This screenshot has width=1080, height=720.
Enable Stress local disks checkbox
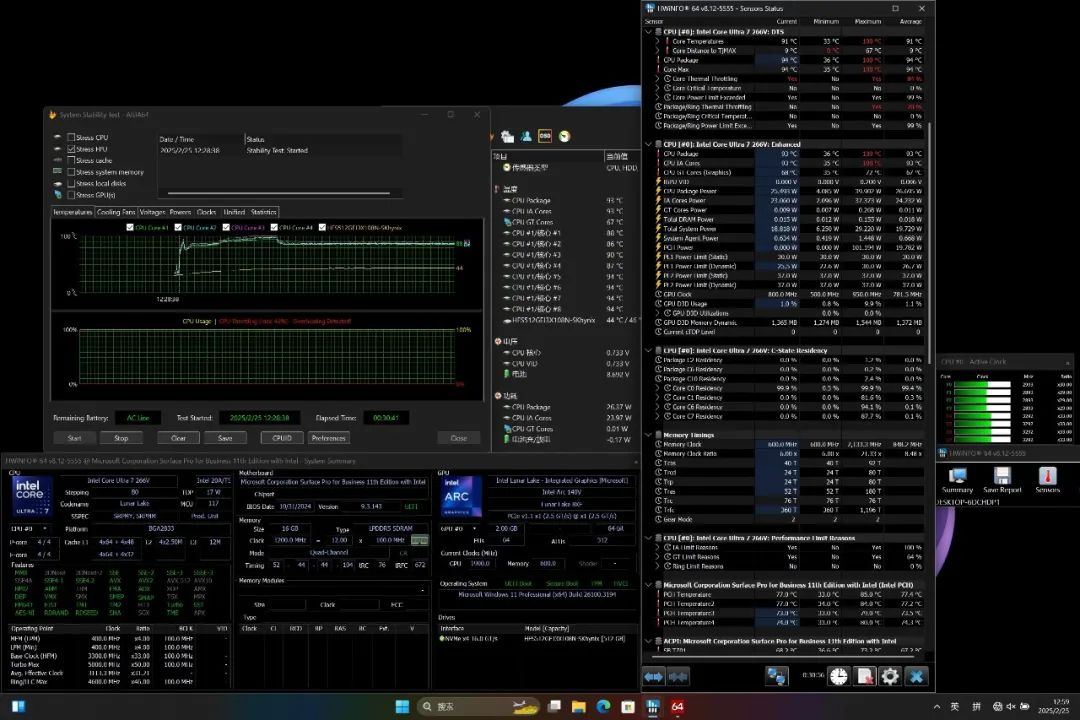point(71,183)
